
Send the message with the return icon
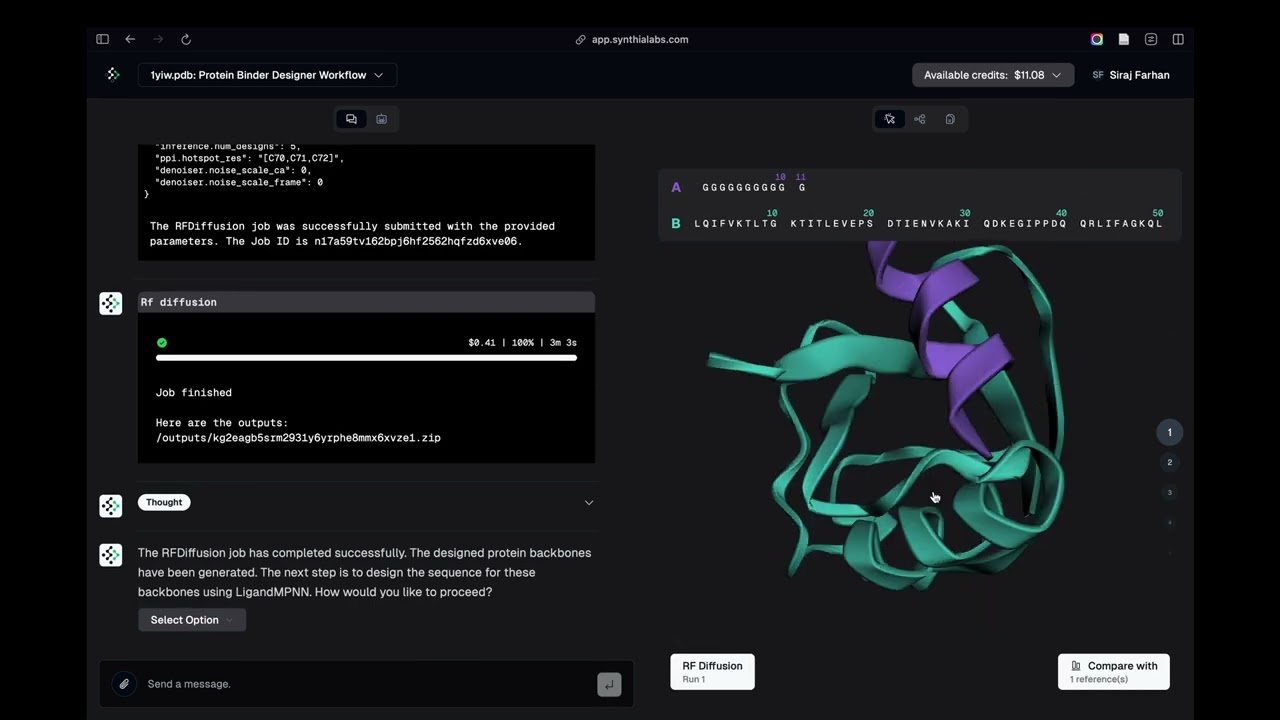click(x=609, y=684)
